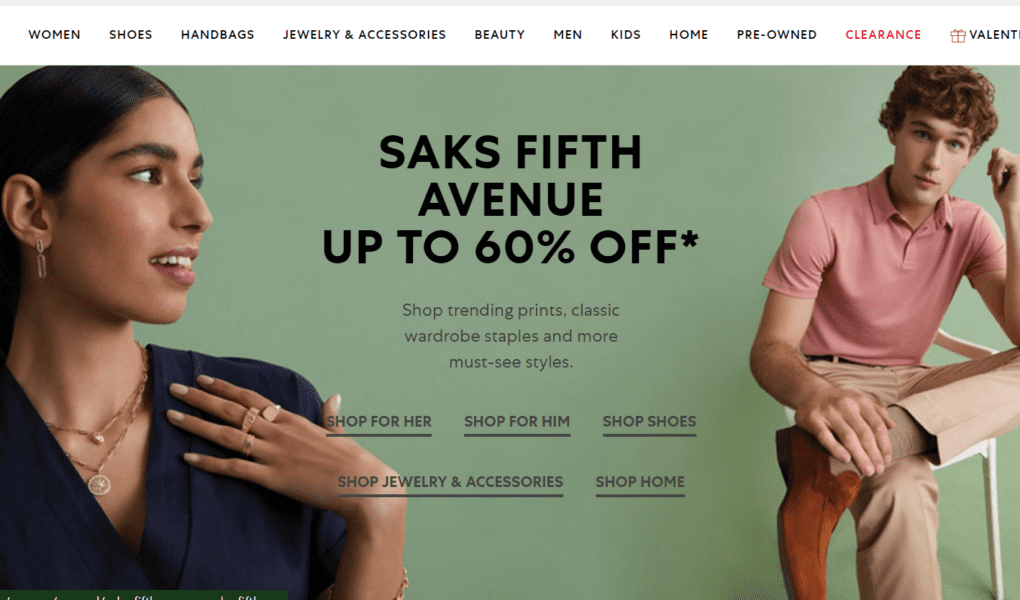Click Shop Jewelry & Accessories banner link
Screen dimensions: 1020x600
click(x=450, y=483)
